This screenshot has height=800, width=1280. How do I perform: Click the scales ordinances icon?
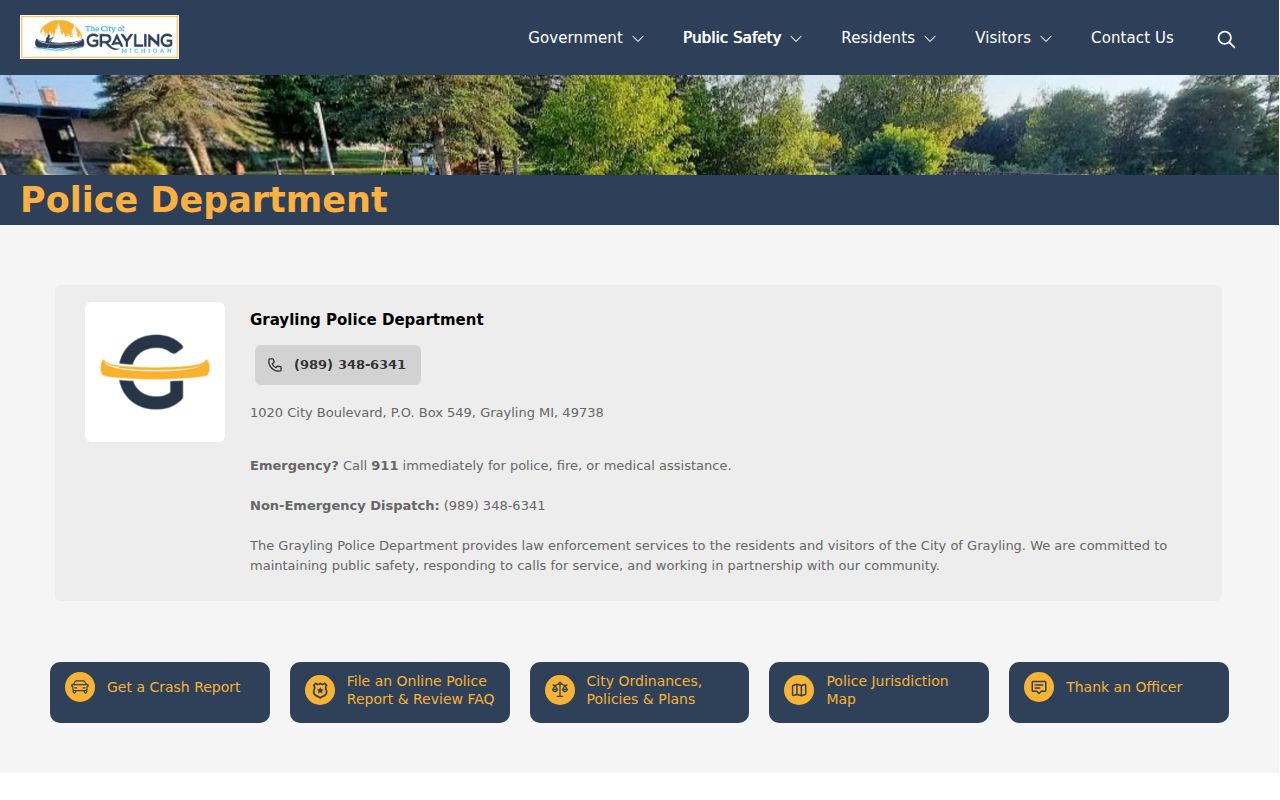[x=560, y=690]
